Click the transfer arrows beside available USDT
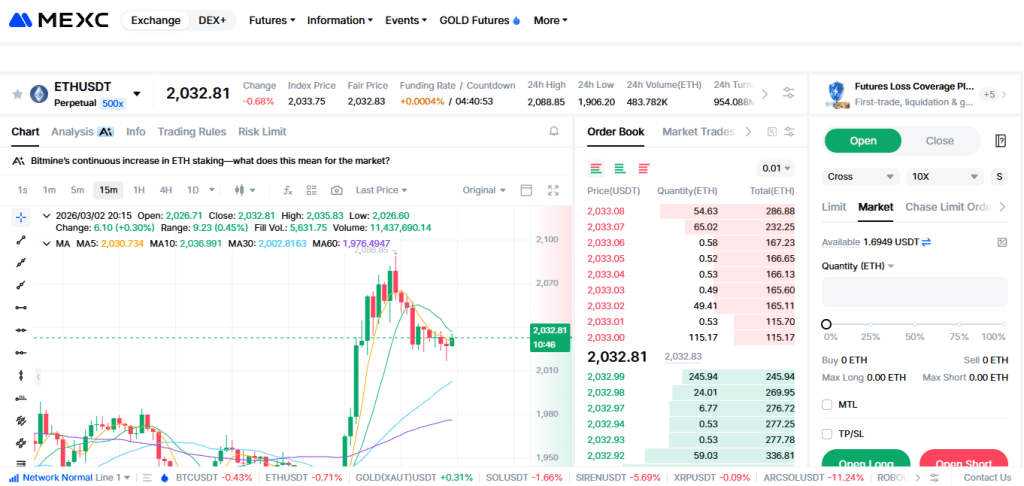The image size is (1024, 486). coord(926,242)
